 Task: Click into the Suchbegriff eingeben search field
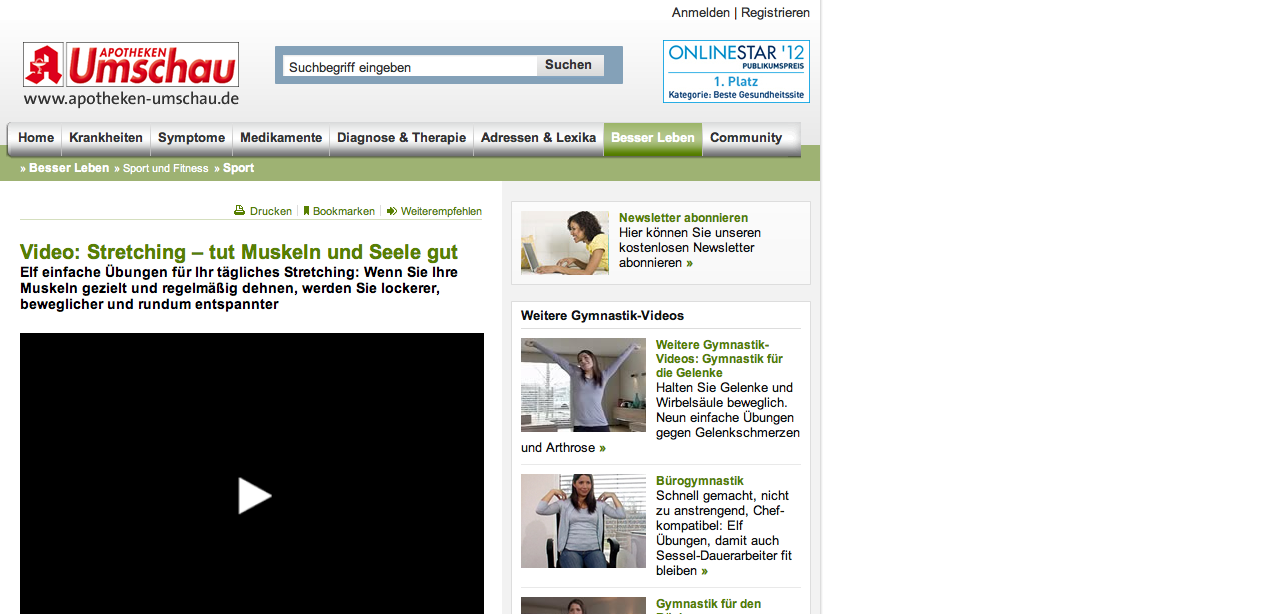[410, 67]
